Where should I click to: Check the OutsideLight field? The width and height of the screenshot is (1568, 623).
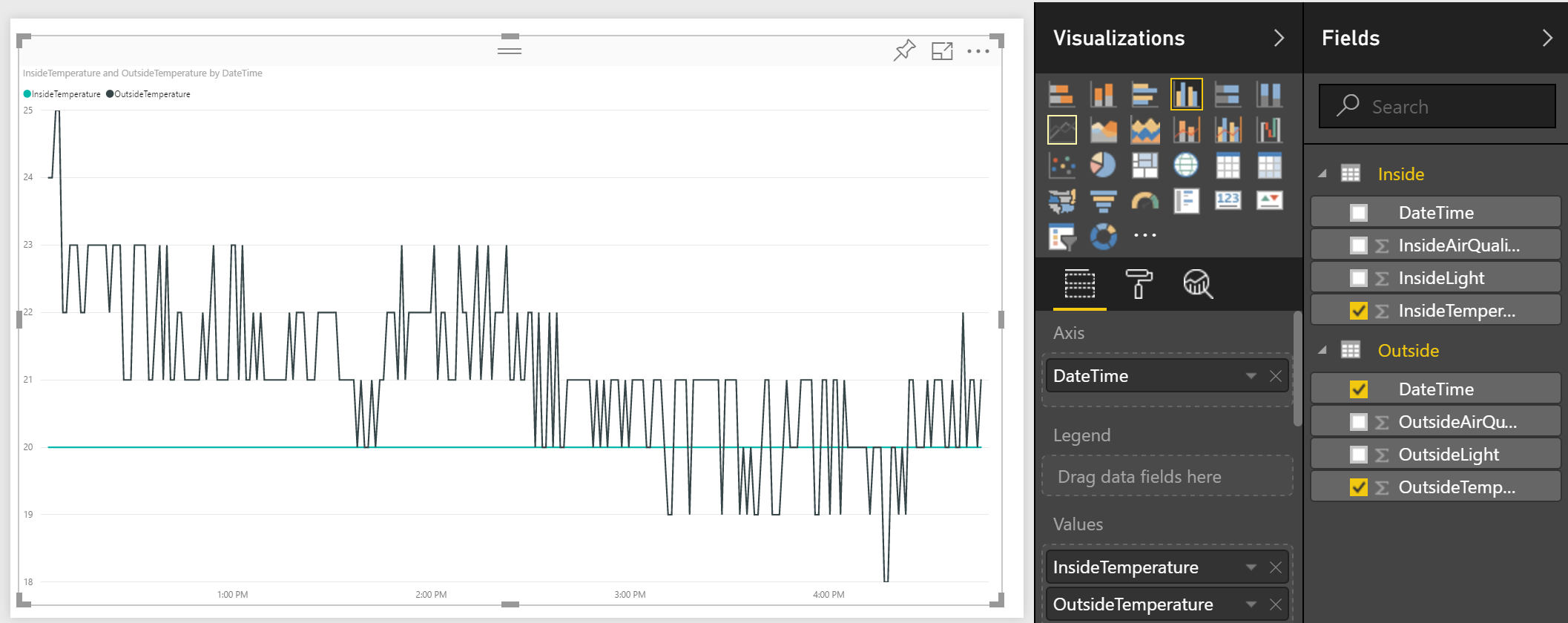coord(1359,455)
